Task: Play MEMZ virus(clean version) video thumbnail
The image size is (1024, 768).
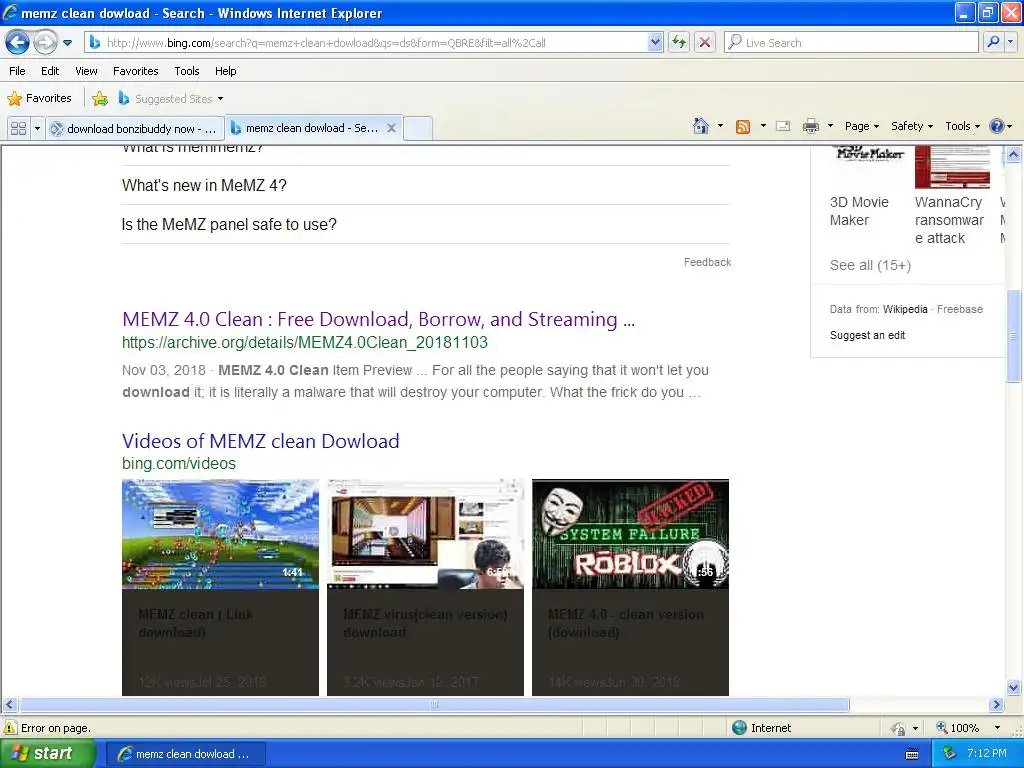Action: [x=425, y=534]
